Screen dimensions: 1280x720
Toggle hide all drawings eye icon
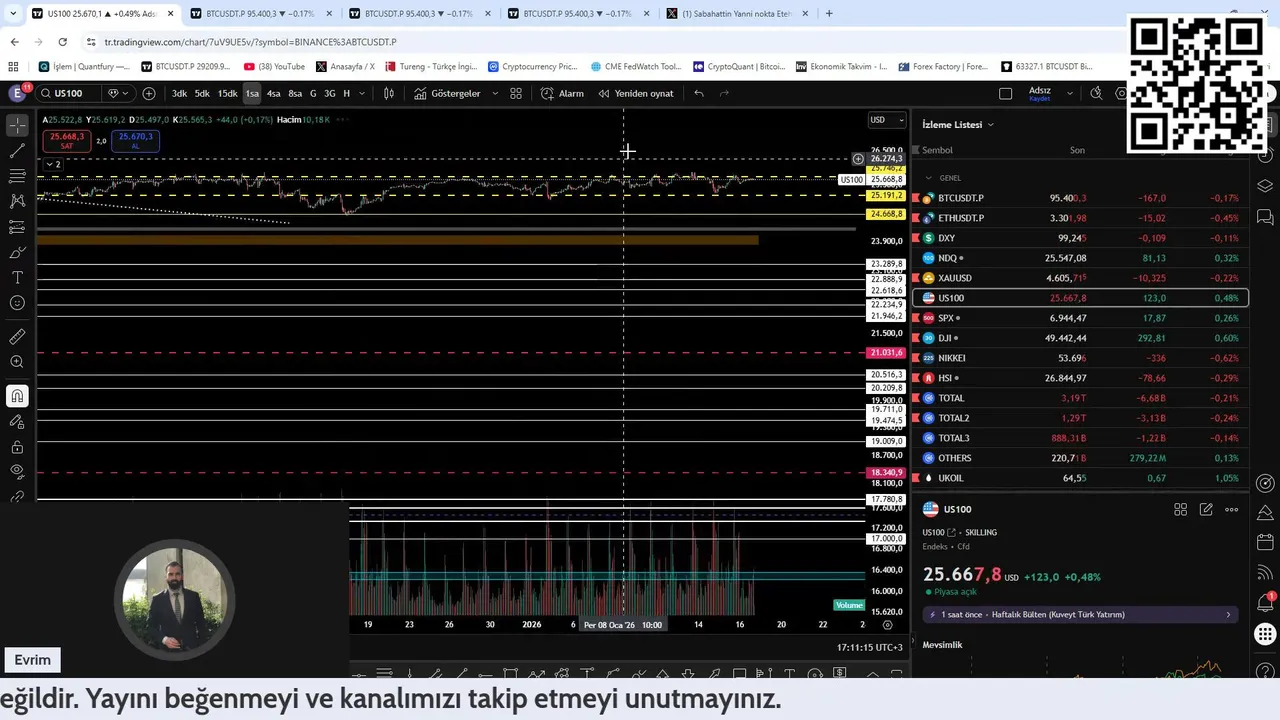[x=17, y=471]
